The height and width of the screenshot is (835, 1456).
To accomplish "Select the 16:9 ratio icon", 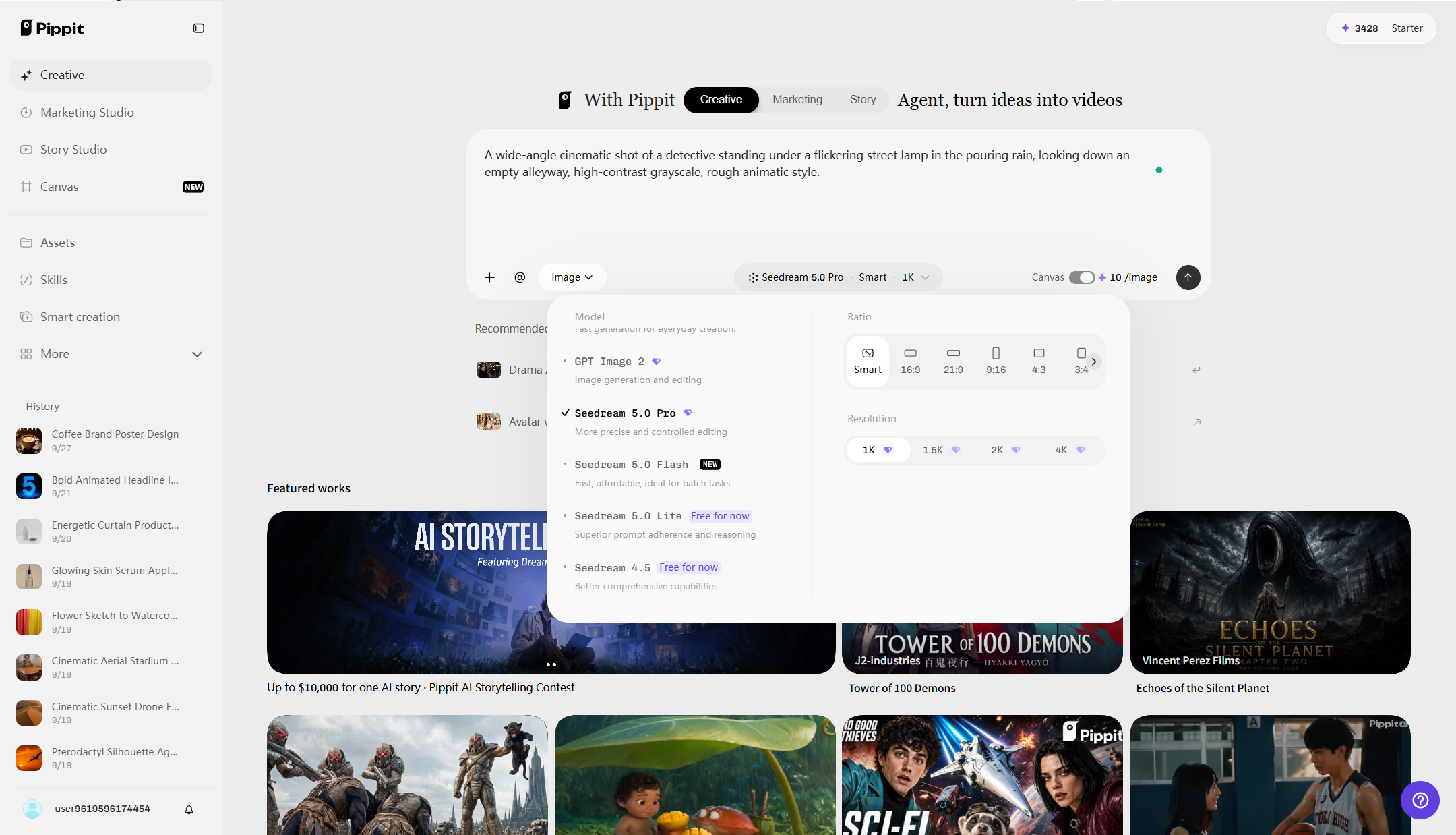I will 911,362.
